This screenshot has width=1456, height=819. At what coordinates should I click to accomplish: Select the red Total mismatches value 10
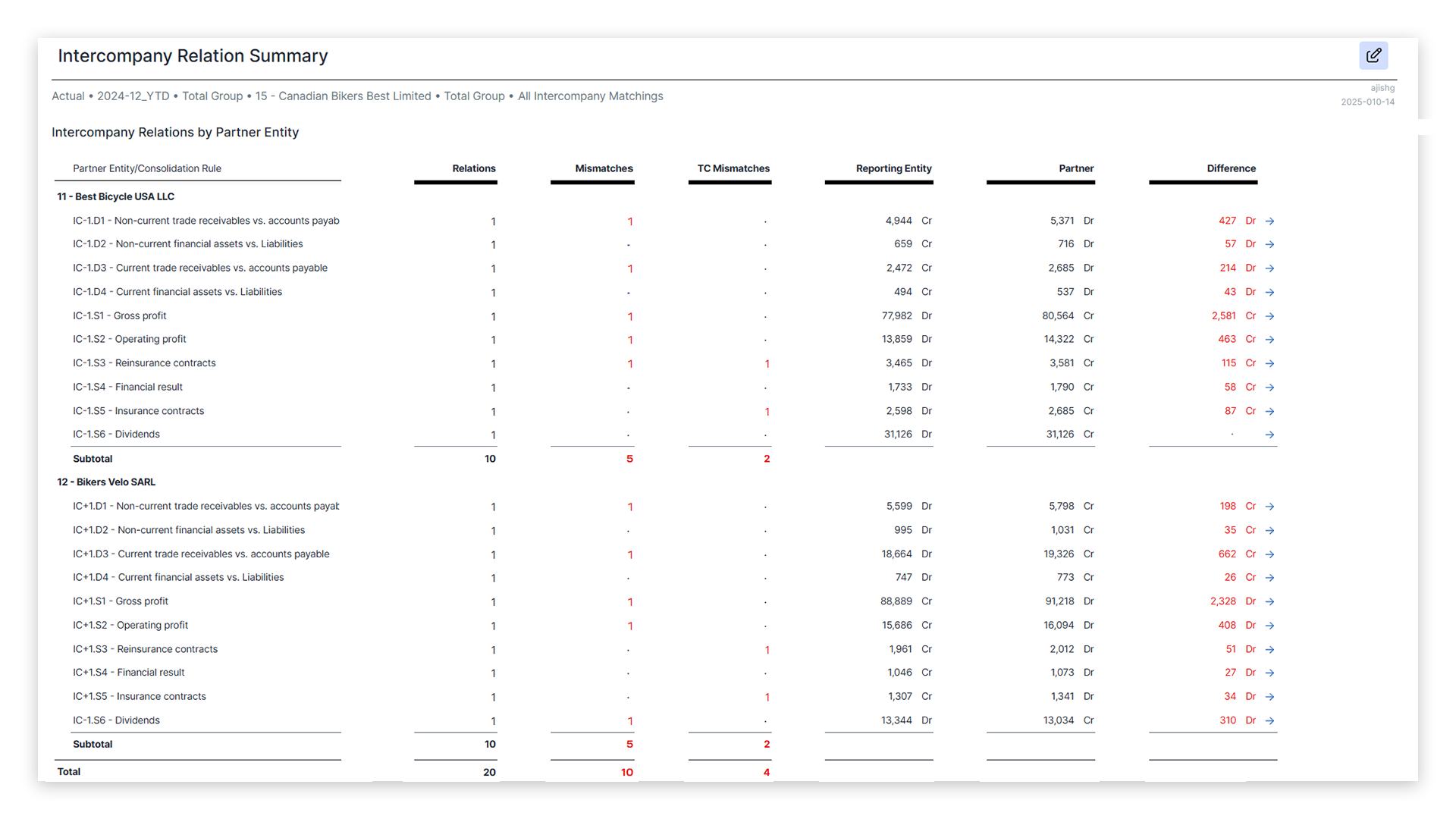click(627, 772)
